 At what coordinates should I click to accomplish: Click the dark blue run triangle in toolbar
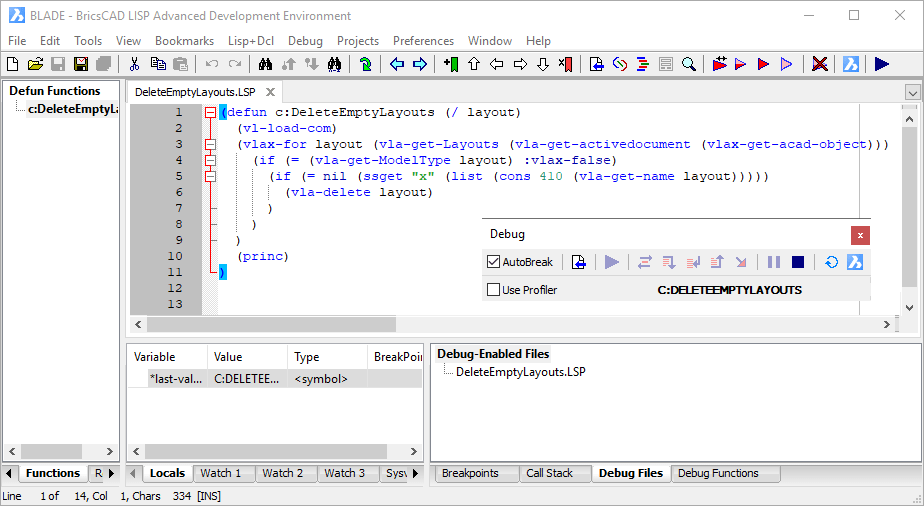pos(882,64)
